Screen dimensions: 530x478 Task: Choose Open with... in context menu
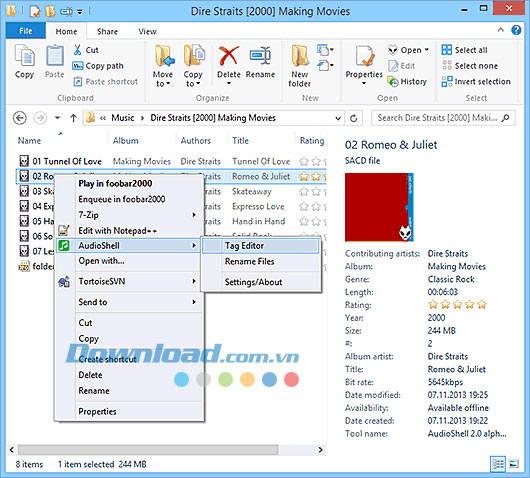101,261
